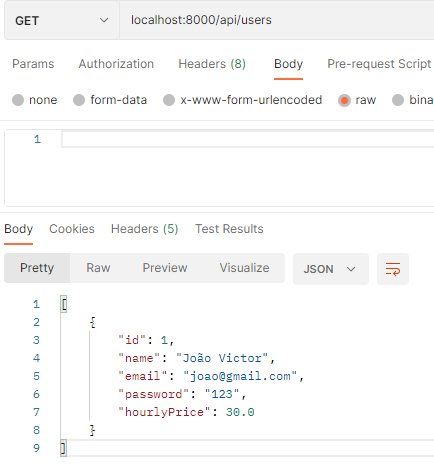Open the Pre-request Script tab
Image resolution: width=434 pixels, height=467 pixels.
pos(379,64)
